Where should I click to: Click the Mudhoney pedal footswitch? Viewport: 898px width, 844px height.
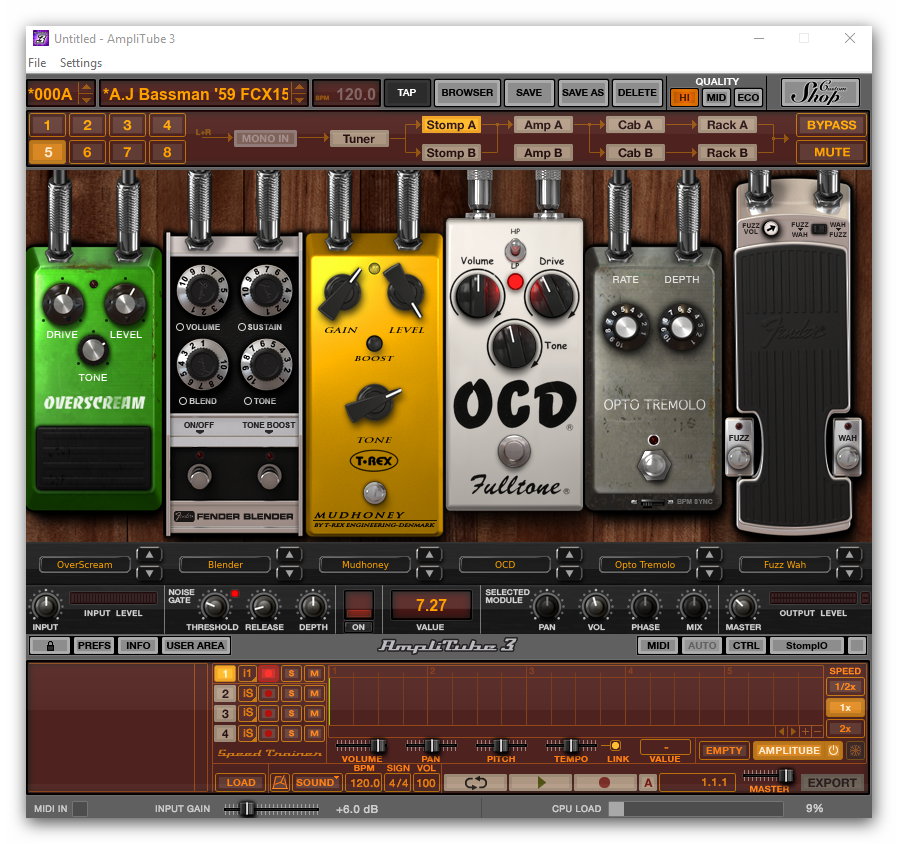[375, 492]
